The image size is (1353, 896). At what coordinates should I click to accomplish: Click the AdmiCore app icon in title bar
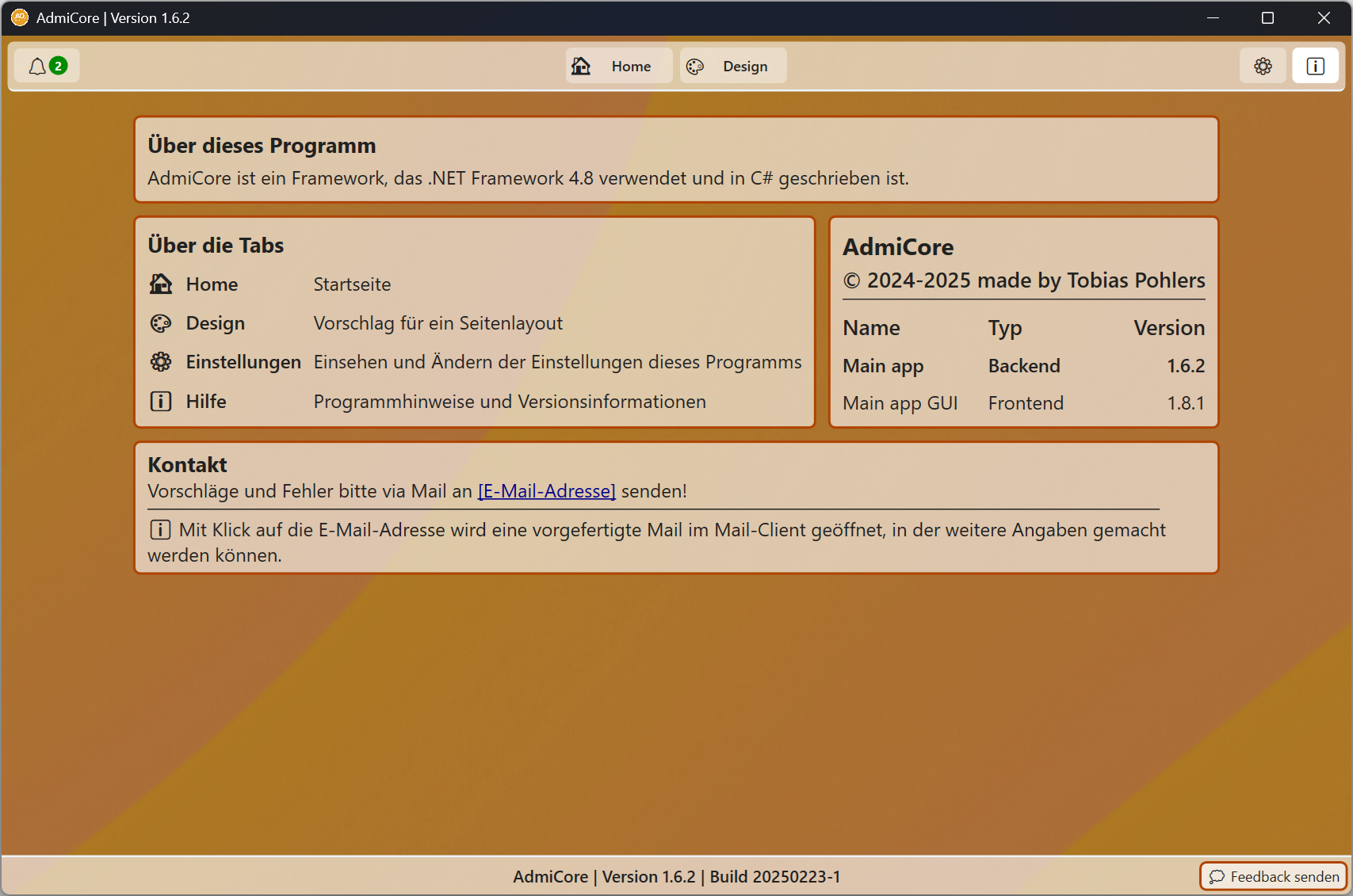[19, 17]
